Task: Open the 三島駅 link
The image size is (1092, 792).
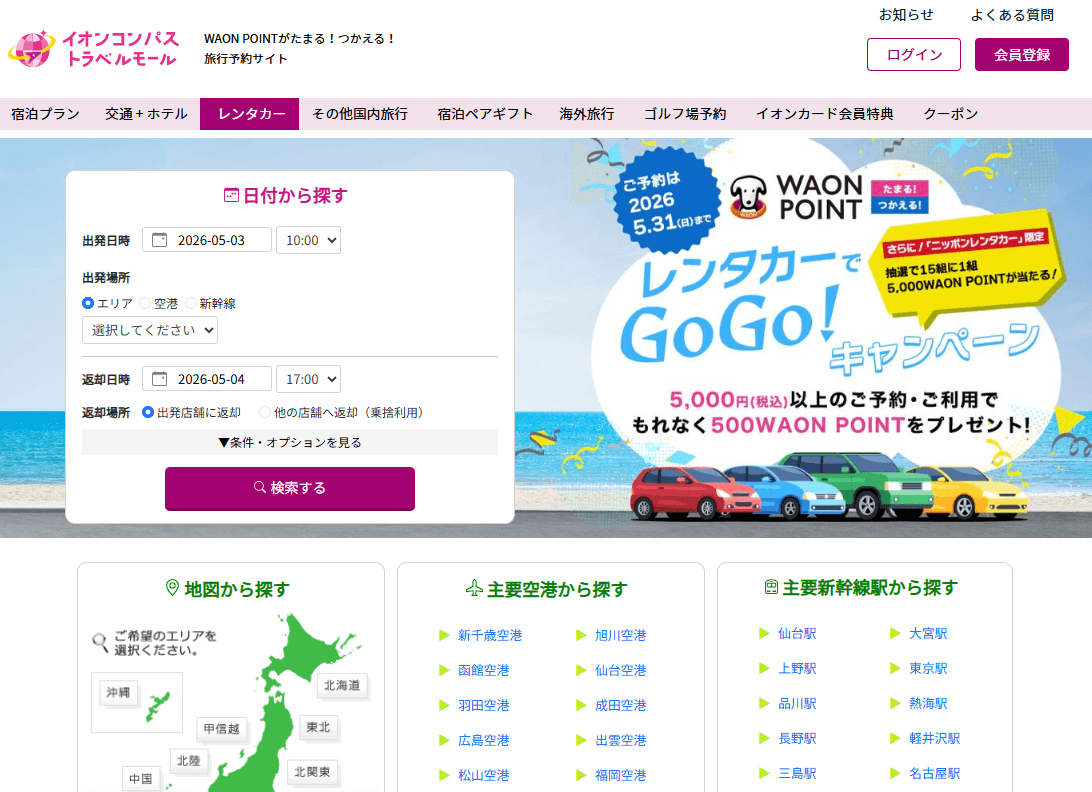Action: tap(797, 773)
